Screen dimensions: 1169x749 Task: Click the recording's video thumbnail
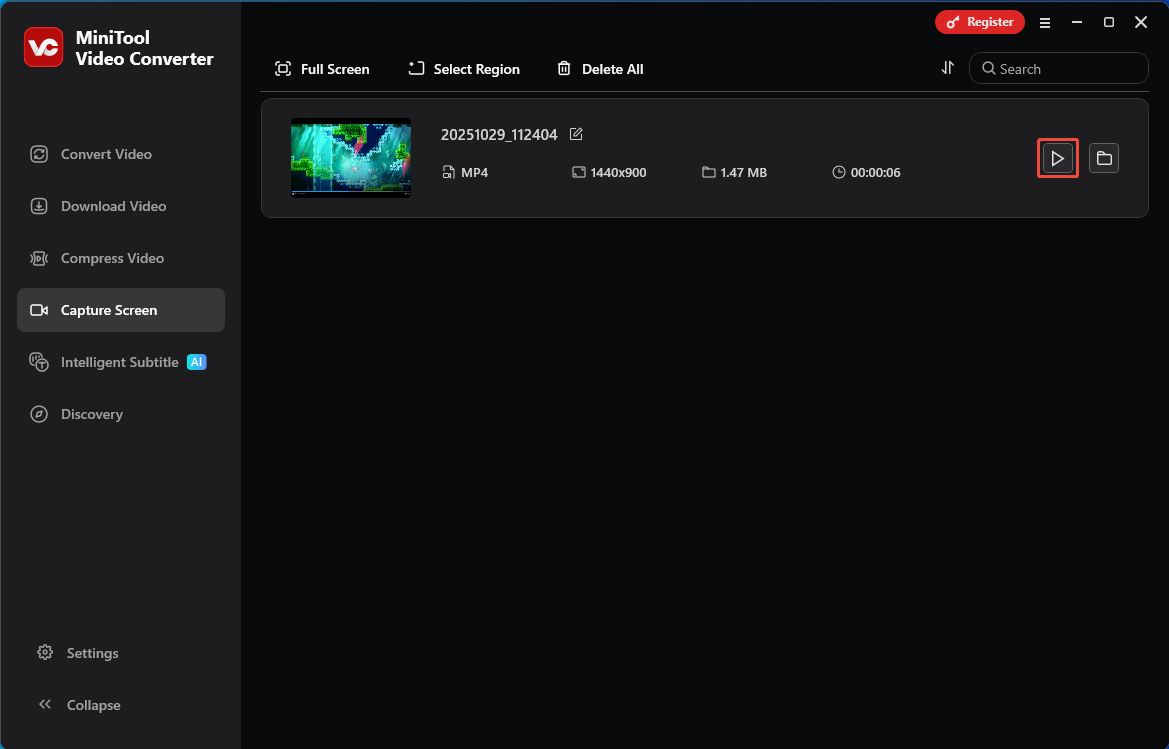pyautogui.click(x=351, y=158)
